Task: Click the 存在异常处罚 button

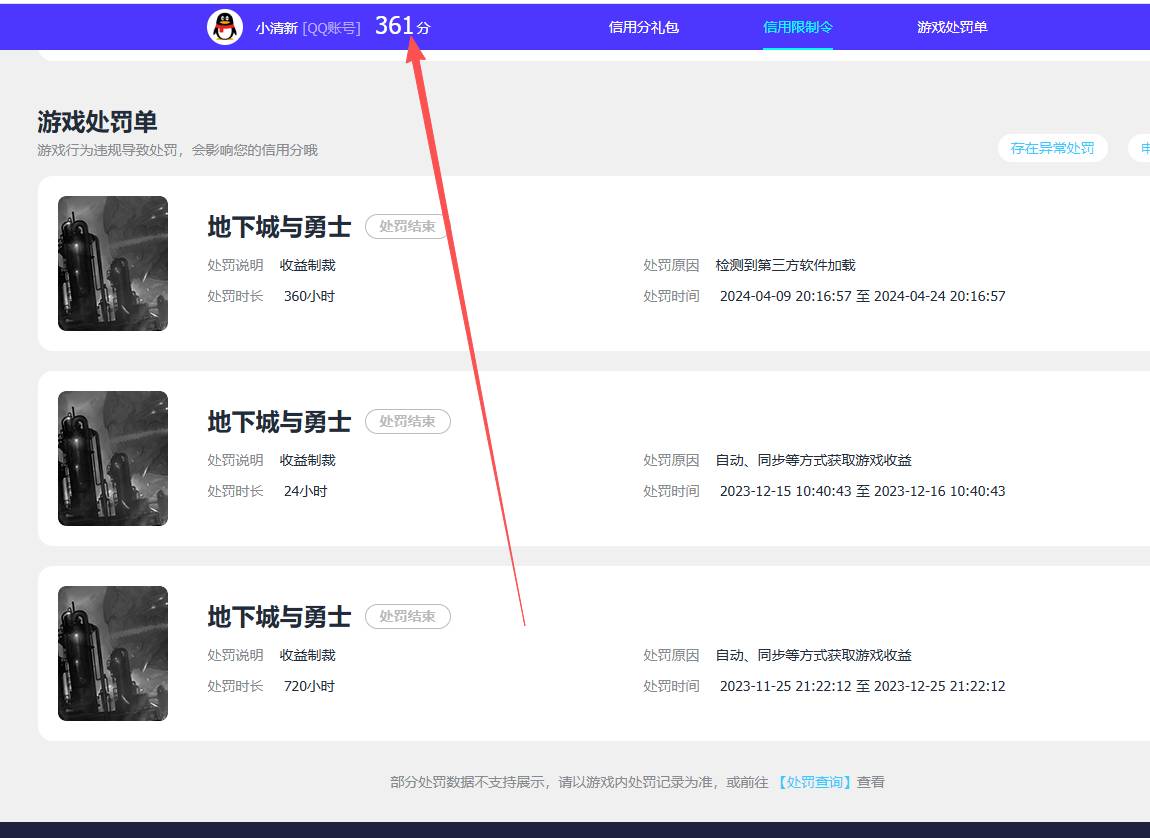Action: pos(1053,147)
